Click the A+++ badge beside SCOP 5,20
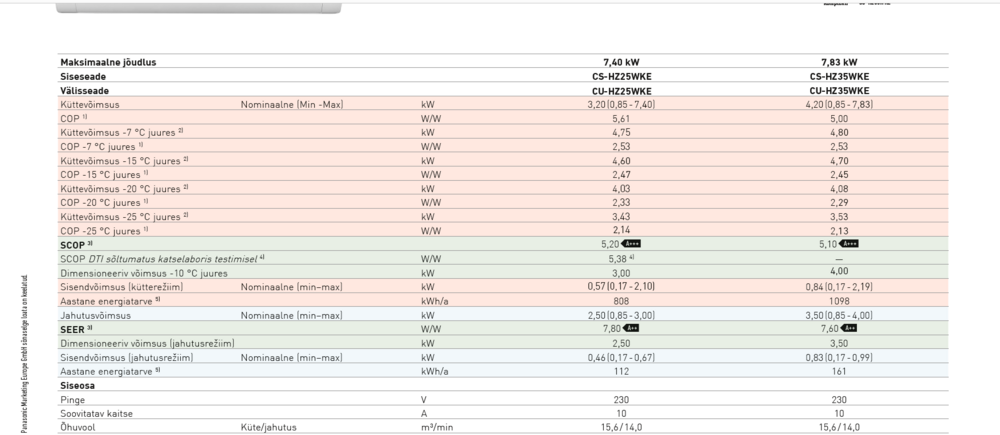This screenshot has width=1000, height=435. click(x=631, y=244)
